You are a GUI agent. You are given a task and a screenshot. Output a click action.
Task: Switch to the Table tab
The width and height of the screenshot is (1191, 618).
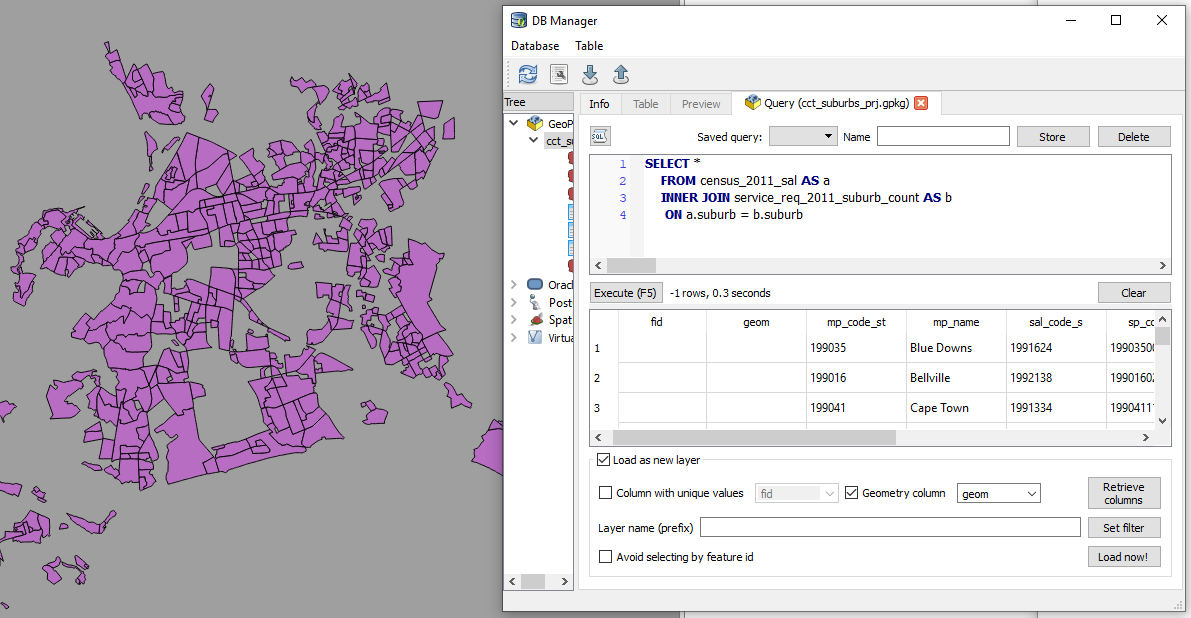(646, 104)
